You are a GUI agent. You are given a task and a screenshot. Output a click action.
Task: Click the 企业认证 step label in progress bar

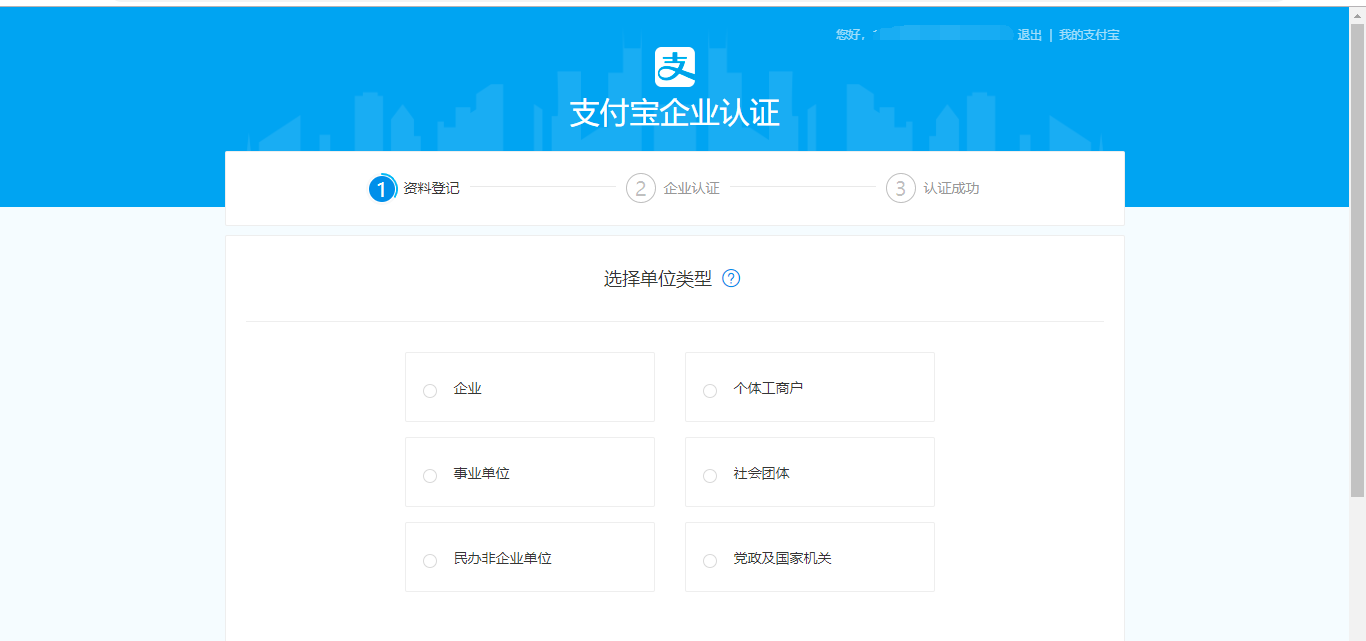point(691,188)
